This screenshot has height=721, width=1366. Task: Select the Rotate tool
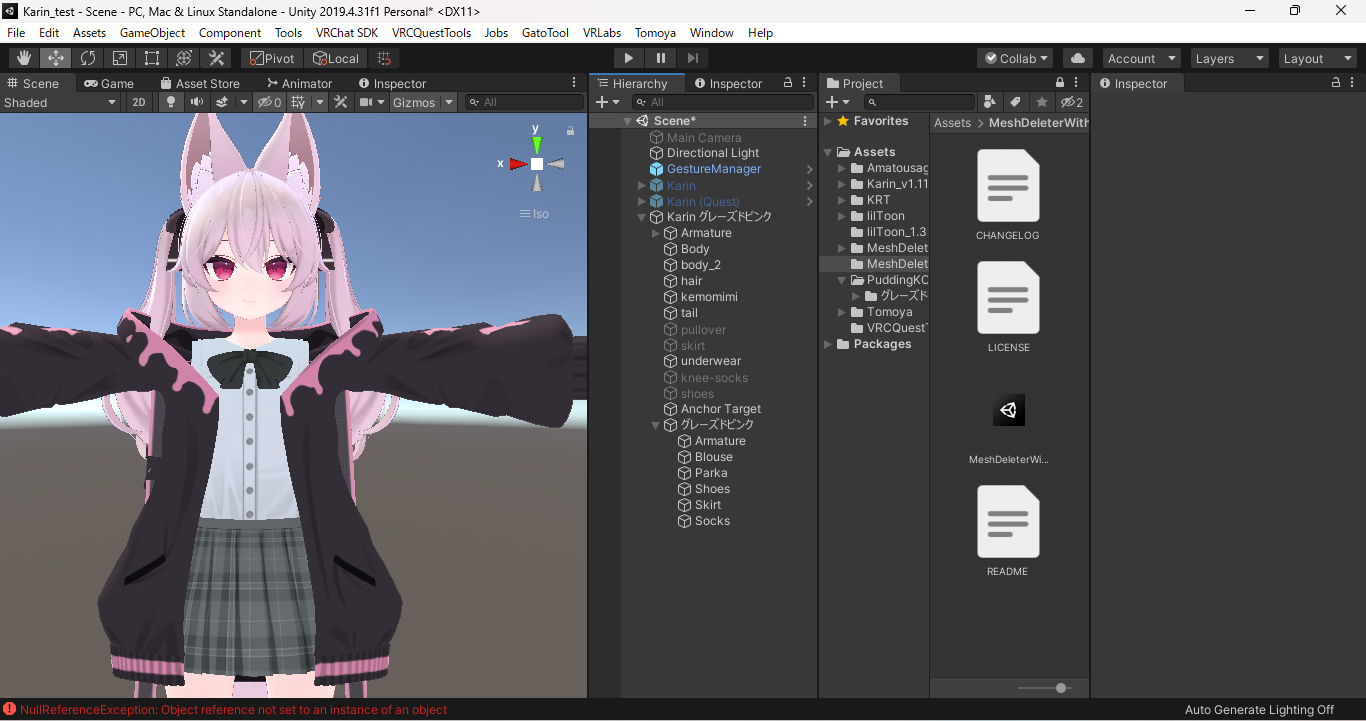click(x=88, y=58)
